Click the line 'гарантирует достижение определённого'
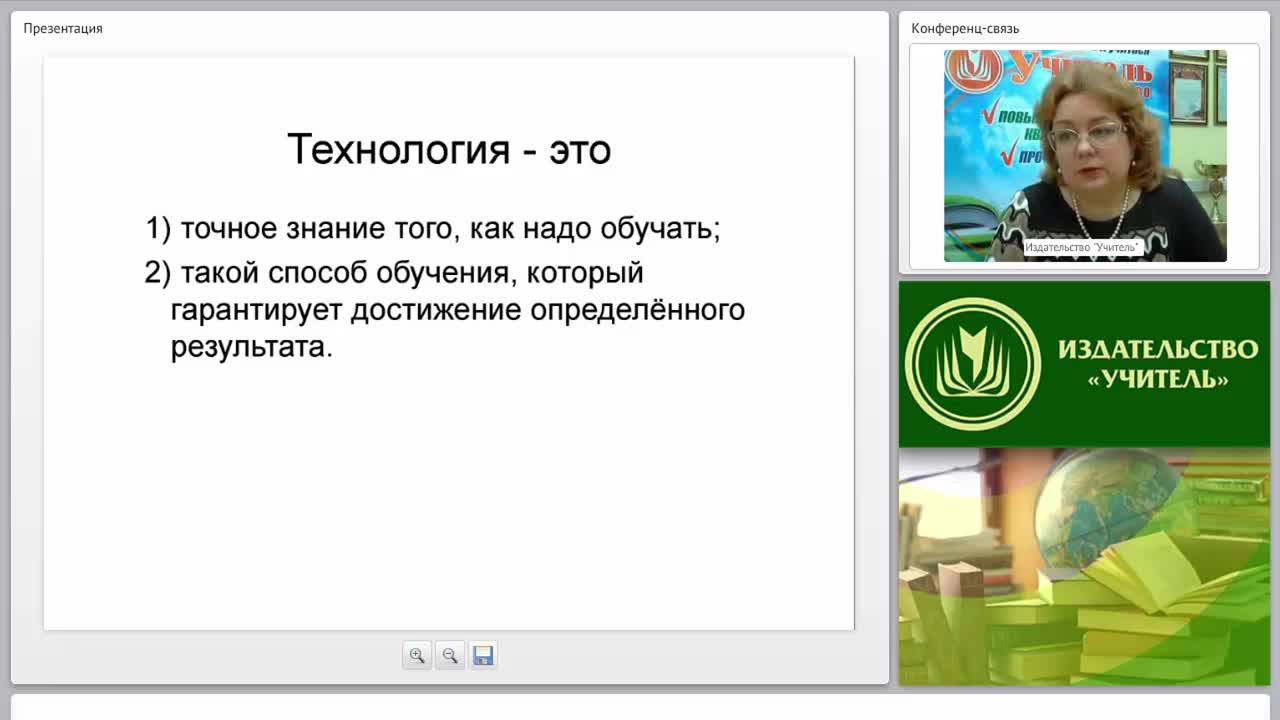The image size is (1280, 720). (x=458, y=310)
